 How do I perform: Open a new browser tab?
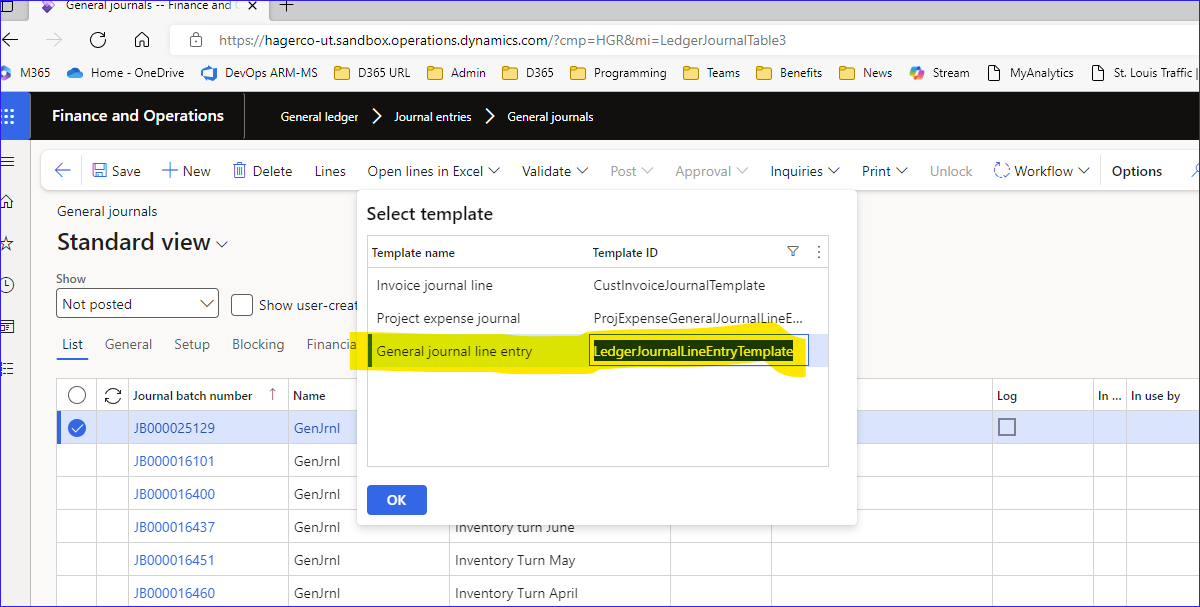point(286,6)
